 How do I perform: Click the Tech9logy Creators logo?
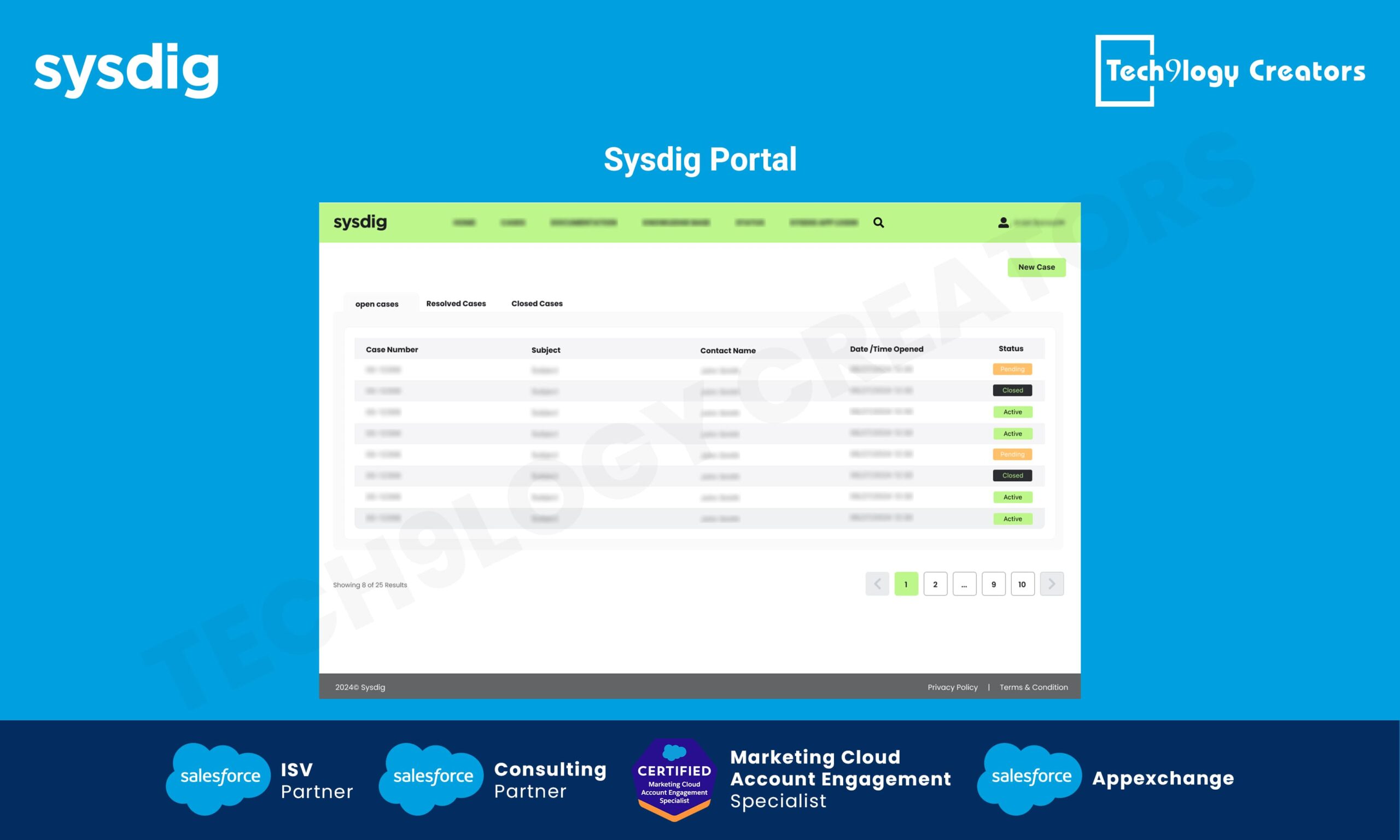tap(1230, 71)
